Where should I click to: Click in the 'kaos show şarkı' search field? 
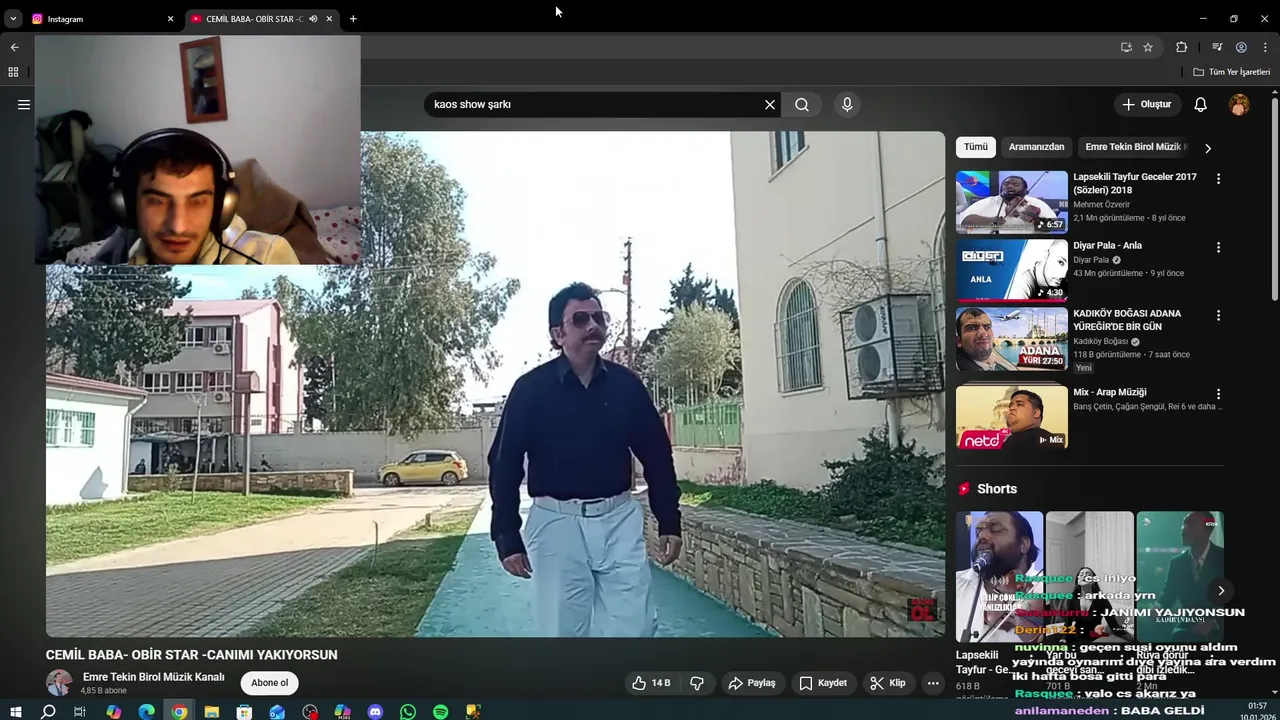(596, 104)
